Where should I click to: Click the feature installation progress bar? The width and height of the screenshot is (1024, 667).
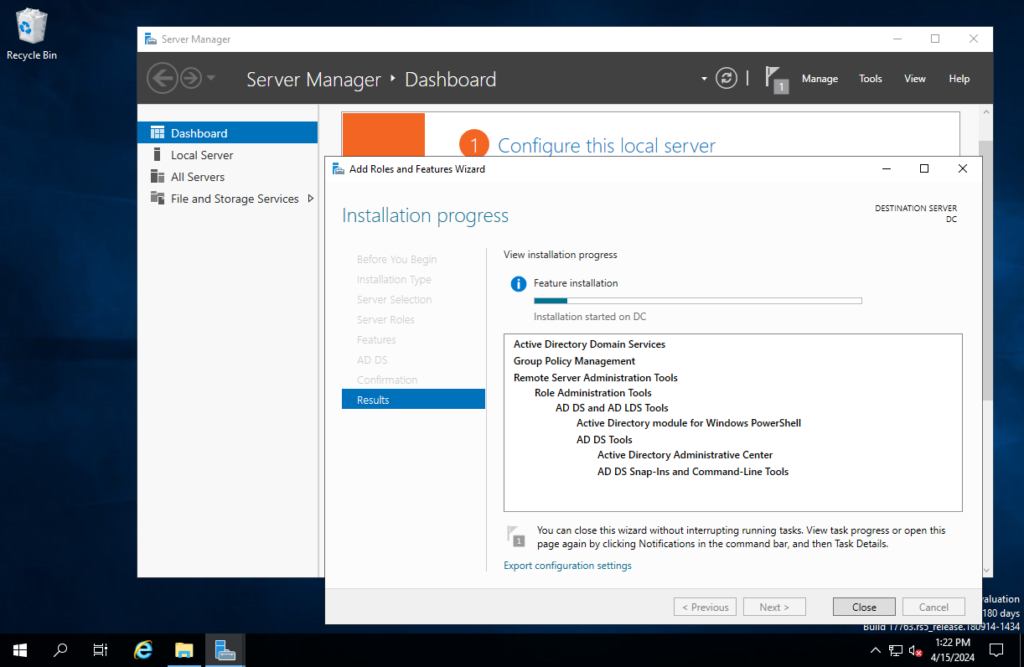[x=697, y=301]
